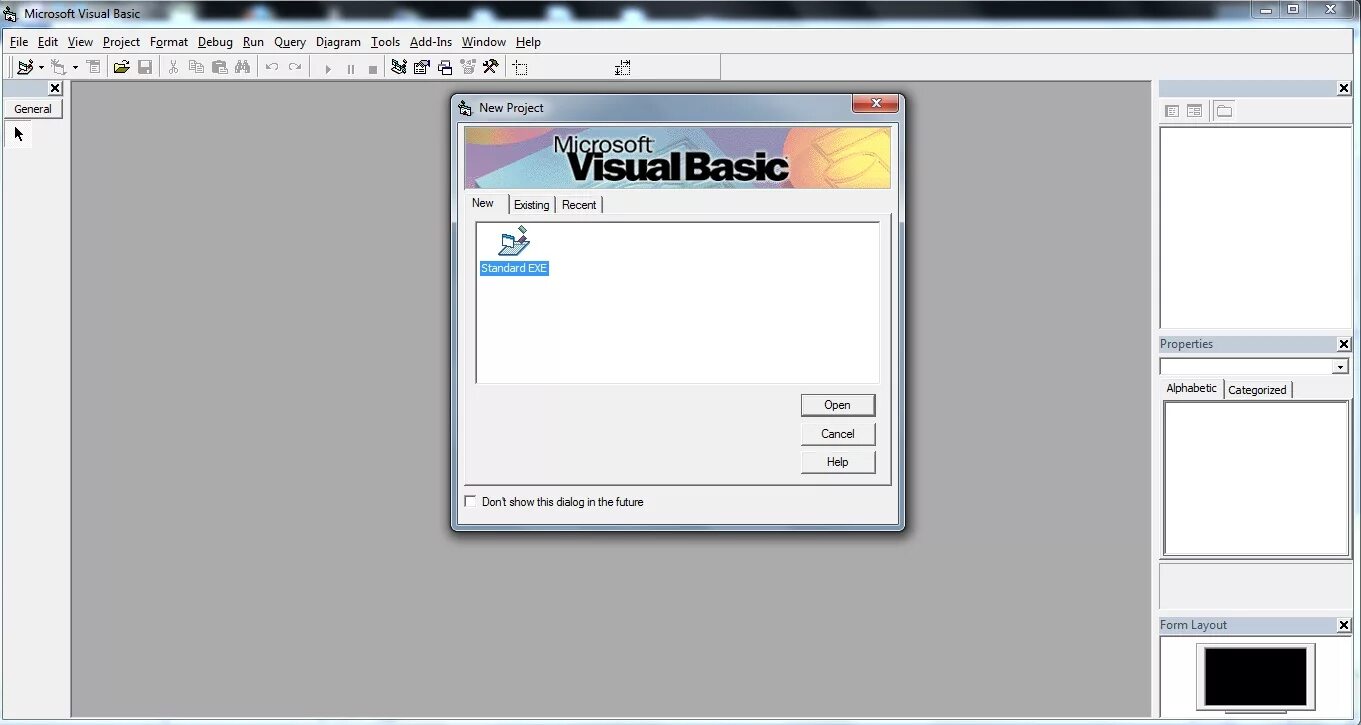Viewport: 1361px width, 725px height.
Task: Open the View menu
Action: pyautogui.click(x=80, y=42)
